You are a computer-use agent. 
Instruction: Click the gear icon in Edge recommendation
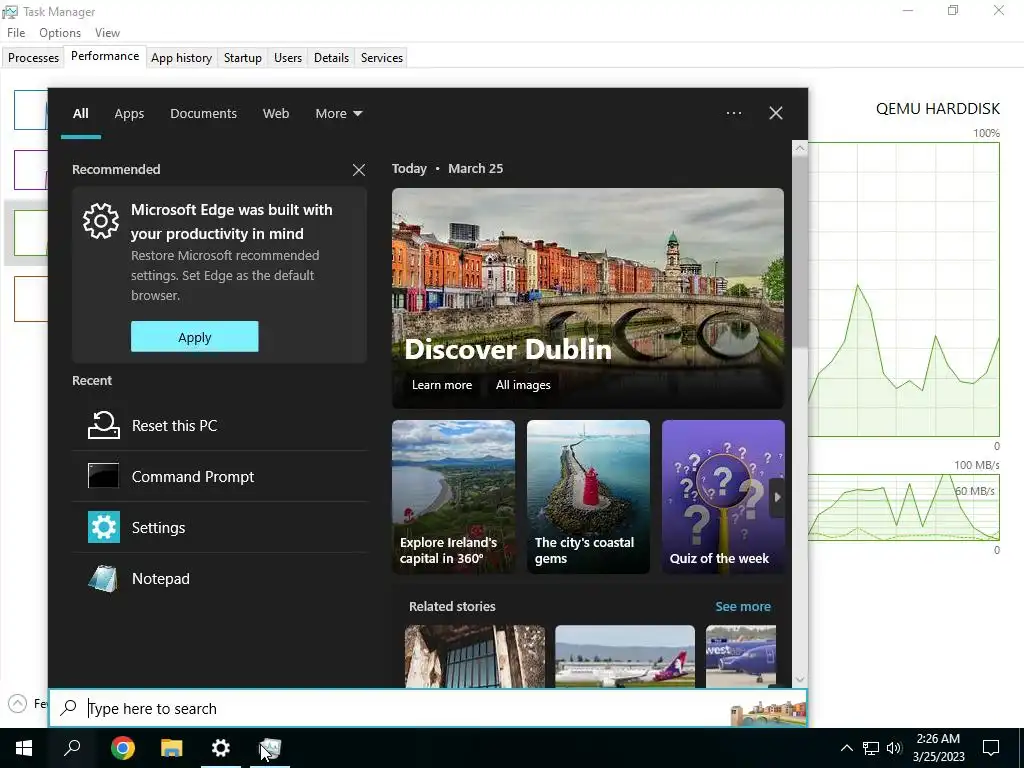101,221
